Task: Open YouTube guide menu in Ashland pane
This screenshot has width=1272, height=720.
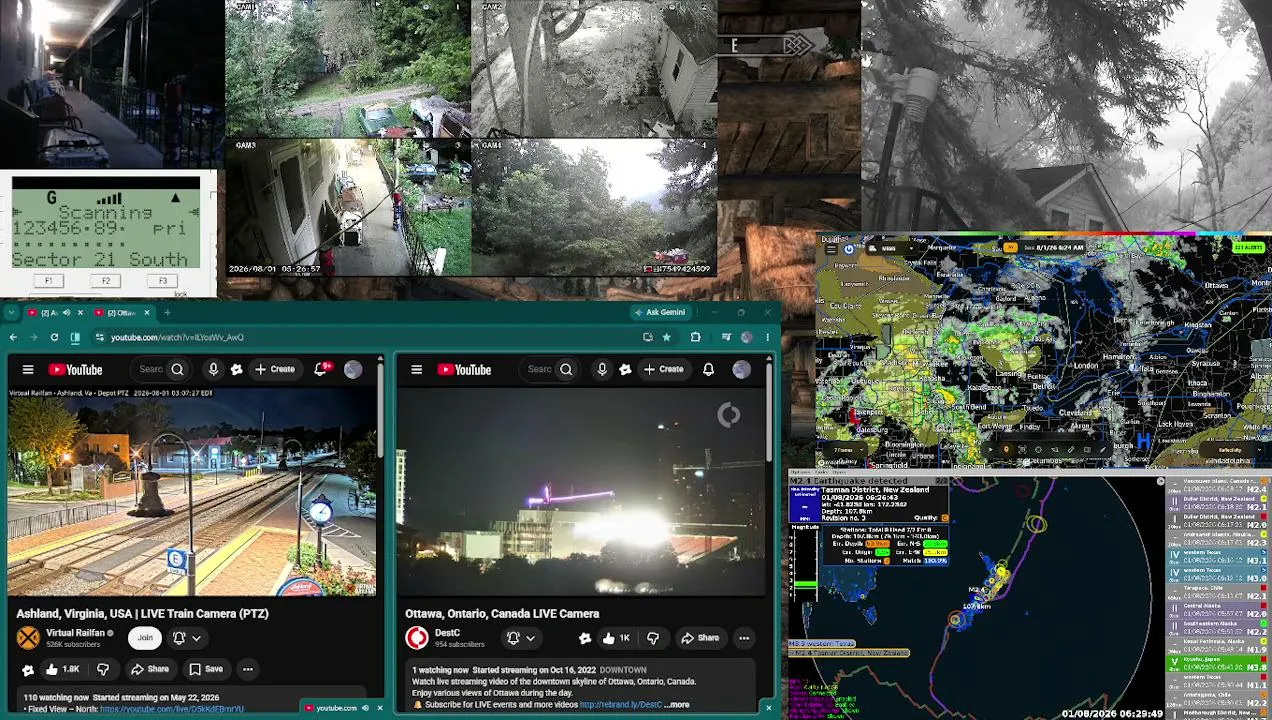Action: coord(28,370)
